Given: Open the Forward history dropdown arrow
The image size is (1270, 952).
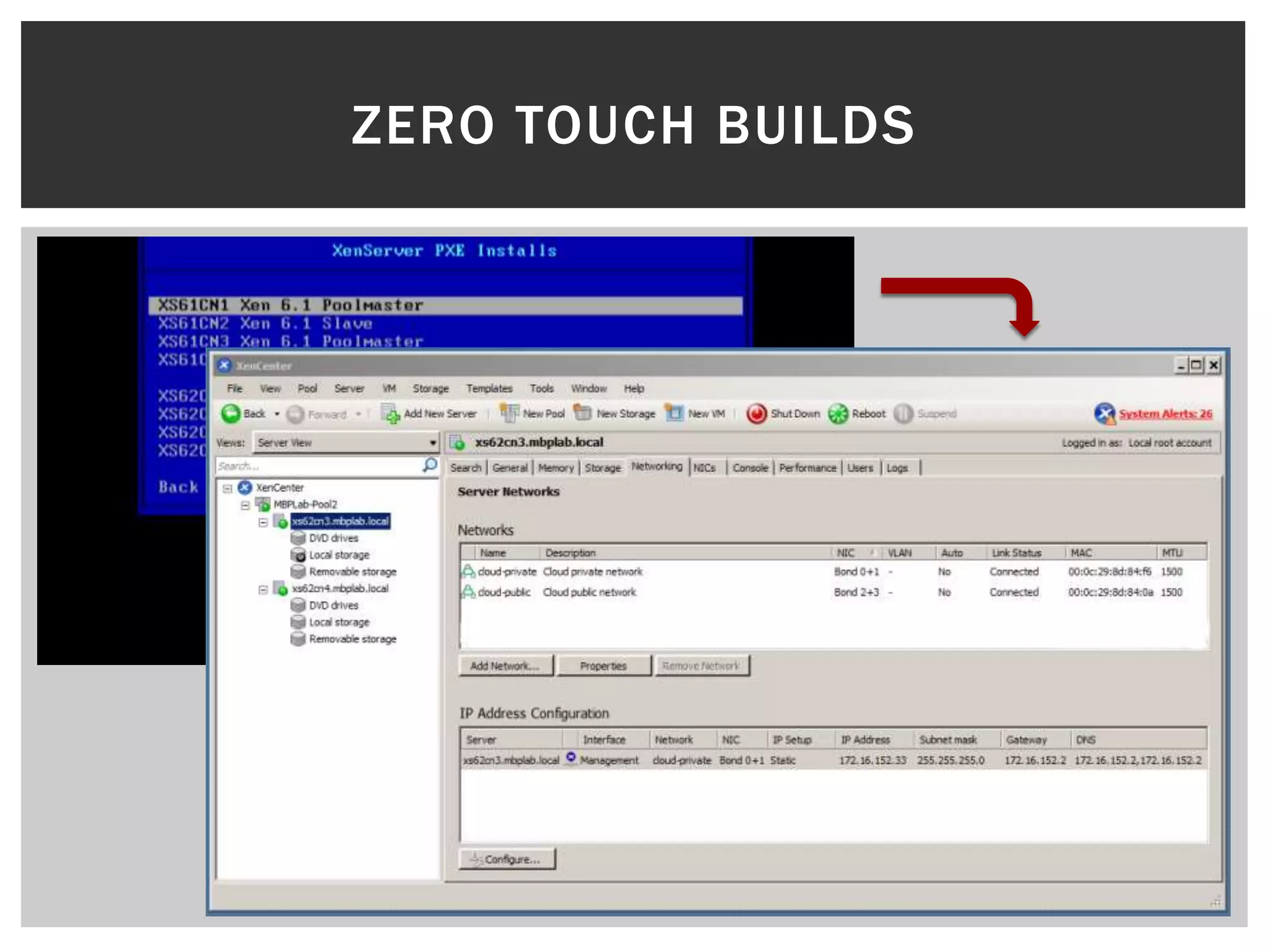Looking at the screenshot, I should 358,414.
